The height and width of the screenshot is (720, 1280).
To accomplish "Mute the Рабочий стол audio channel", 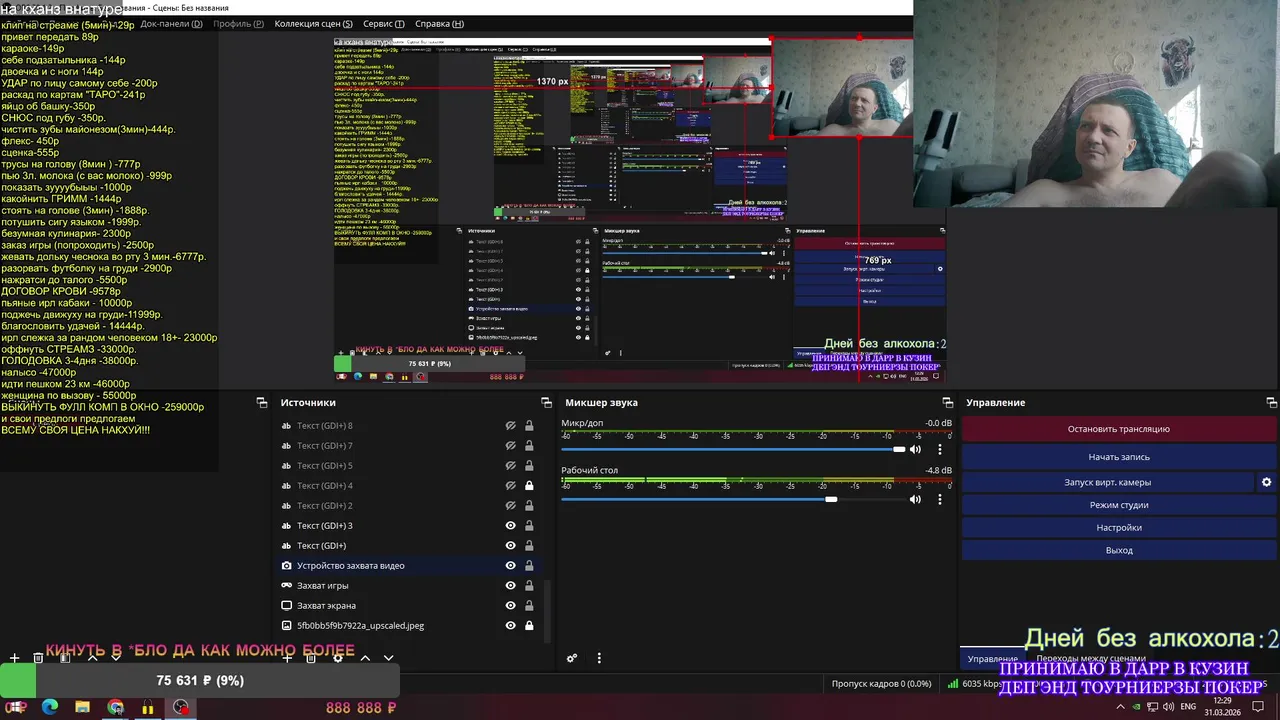I will click(915, 499).
